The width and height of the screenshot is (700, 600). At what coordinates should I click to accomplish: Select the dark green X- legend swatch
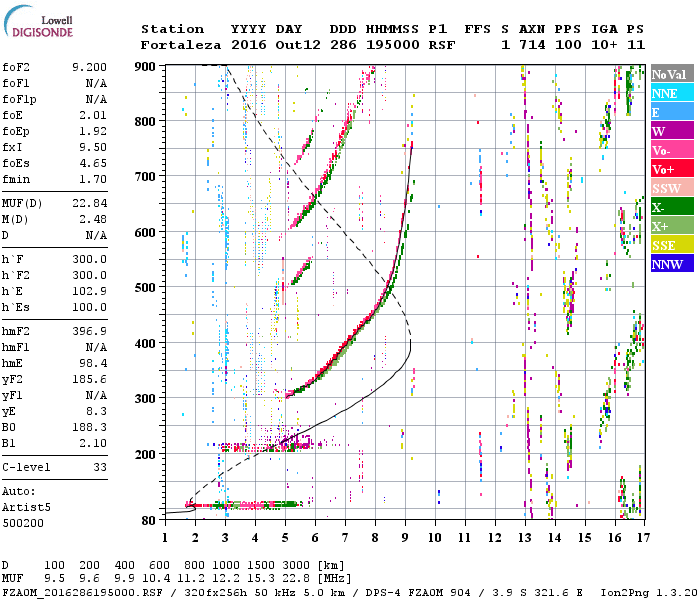click(672, 207)
